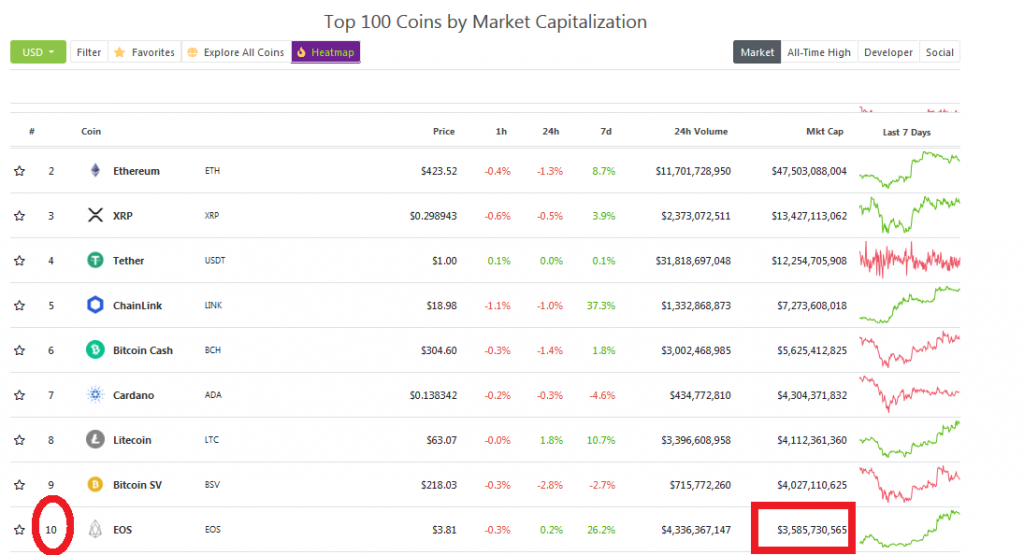Switch to the All-Time High tab
1024x555 pixels.
pyautogui.click(x=819, y=52)
